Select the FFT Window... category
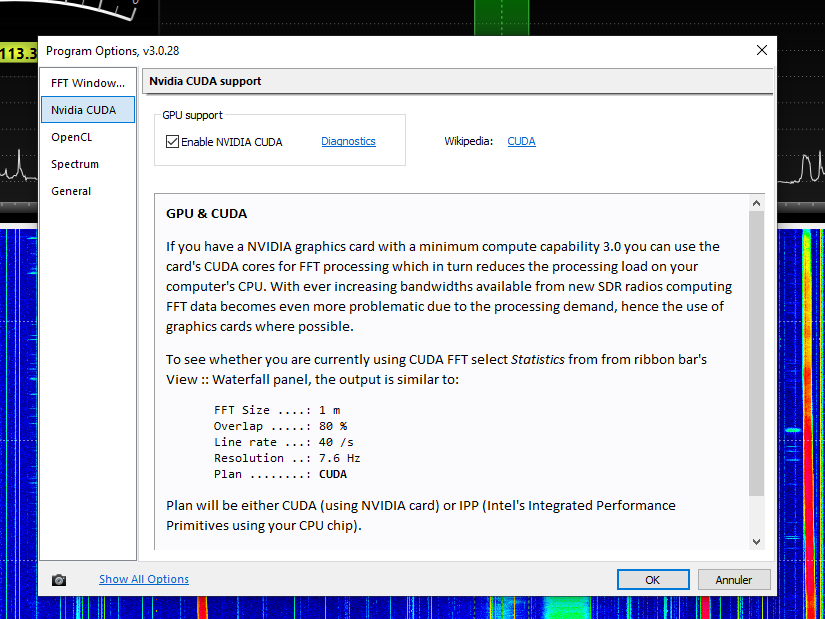 [88, 83]
